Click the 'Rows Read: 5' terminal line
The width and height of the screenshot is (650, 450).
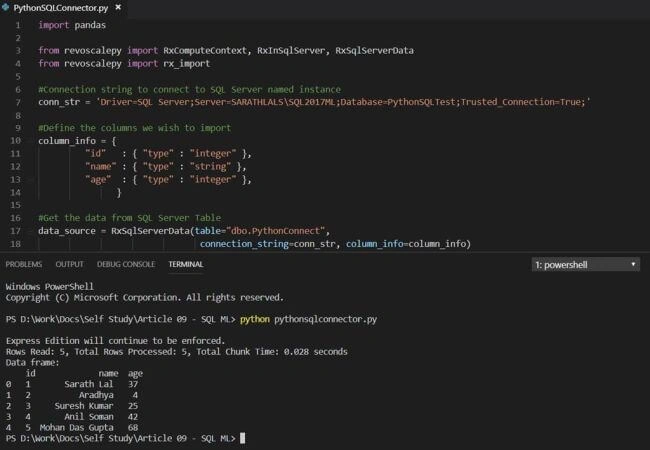[x=177, y=351]
